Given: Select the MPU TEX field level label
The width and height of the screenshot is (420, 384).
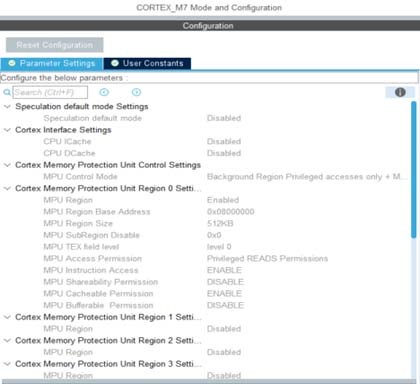Looking at the screenshot, I should pos(81,247).
